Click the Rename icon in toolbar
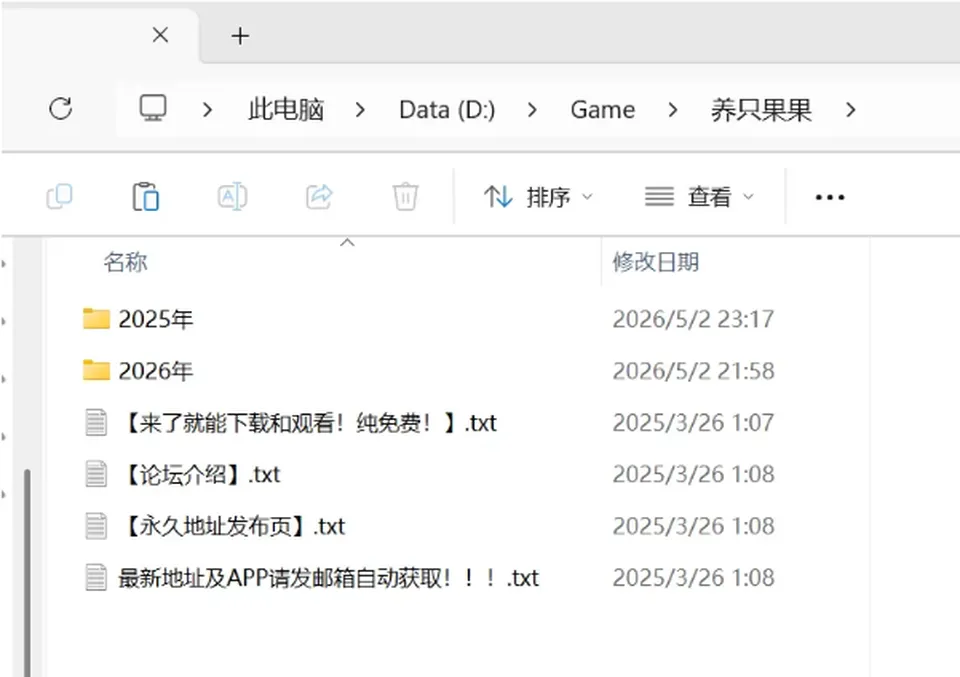The height and width of the screenshot is (677, 960). pos(233,196)
